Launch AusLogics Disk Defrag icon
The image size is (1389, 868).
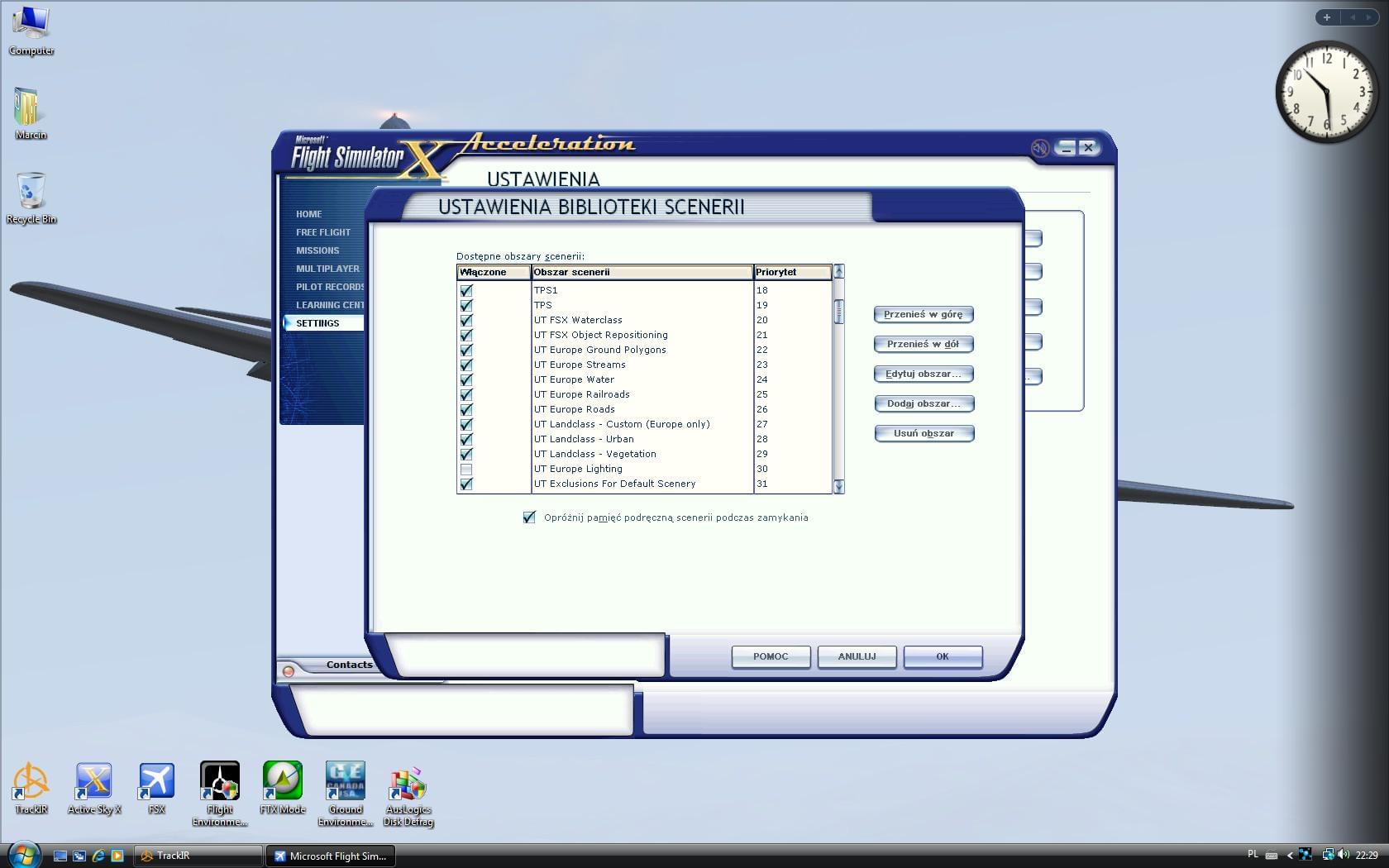[408, 784]
